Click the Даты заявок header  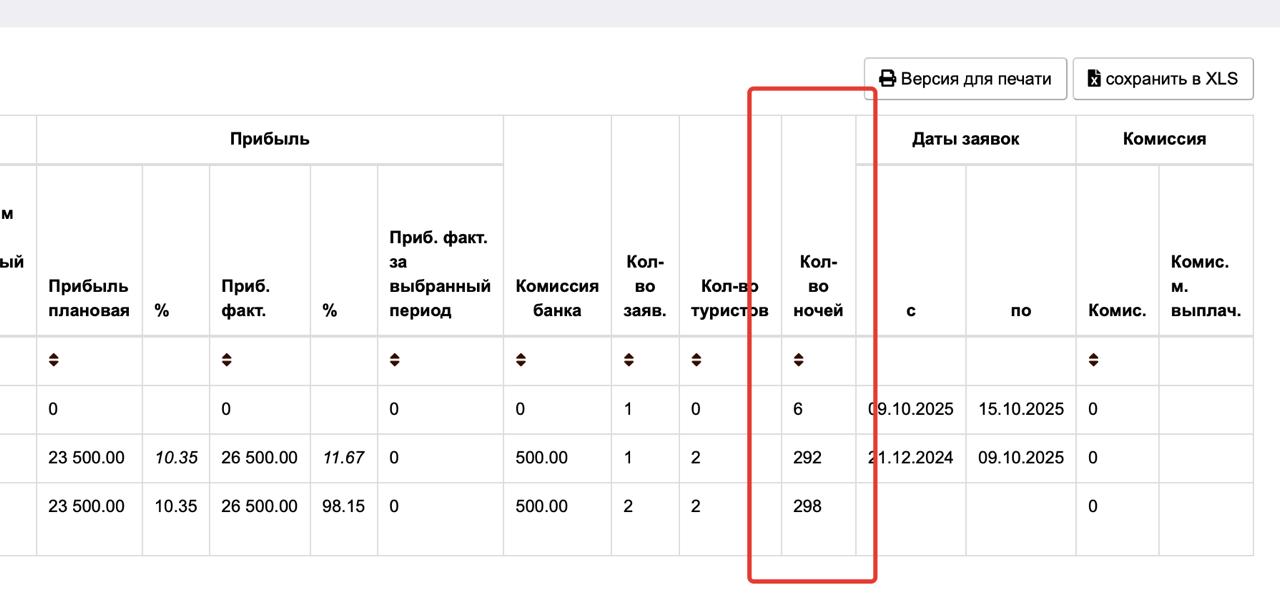click(x=965, y=139)
